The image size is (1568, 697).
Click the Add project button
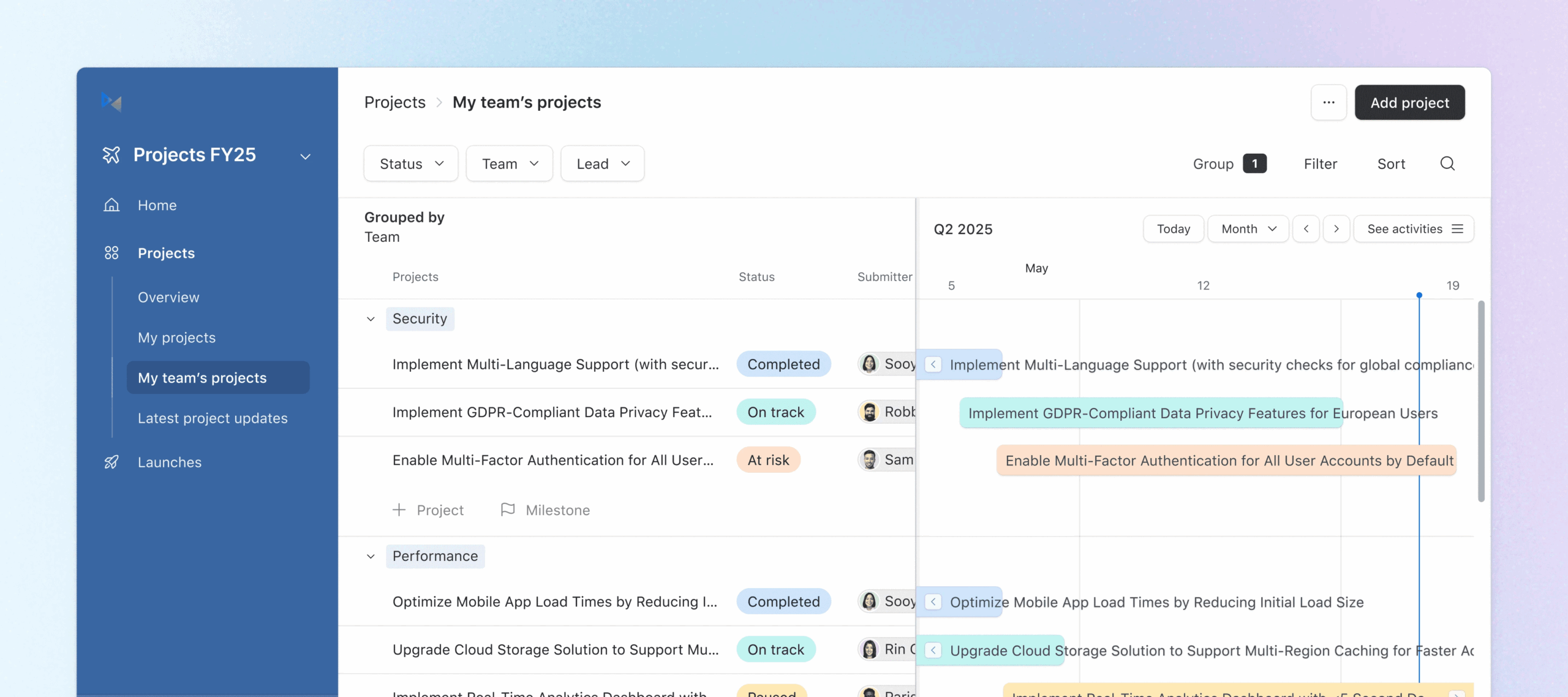(x=1410, y=102)
